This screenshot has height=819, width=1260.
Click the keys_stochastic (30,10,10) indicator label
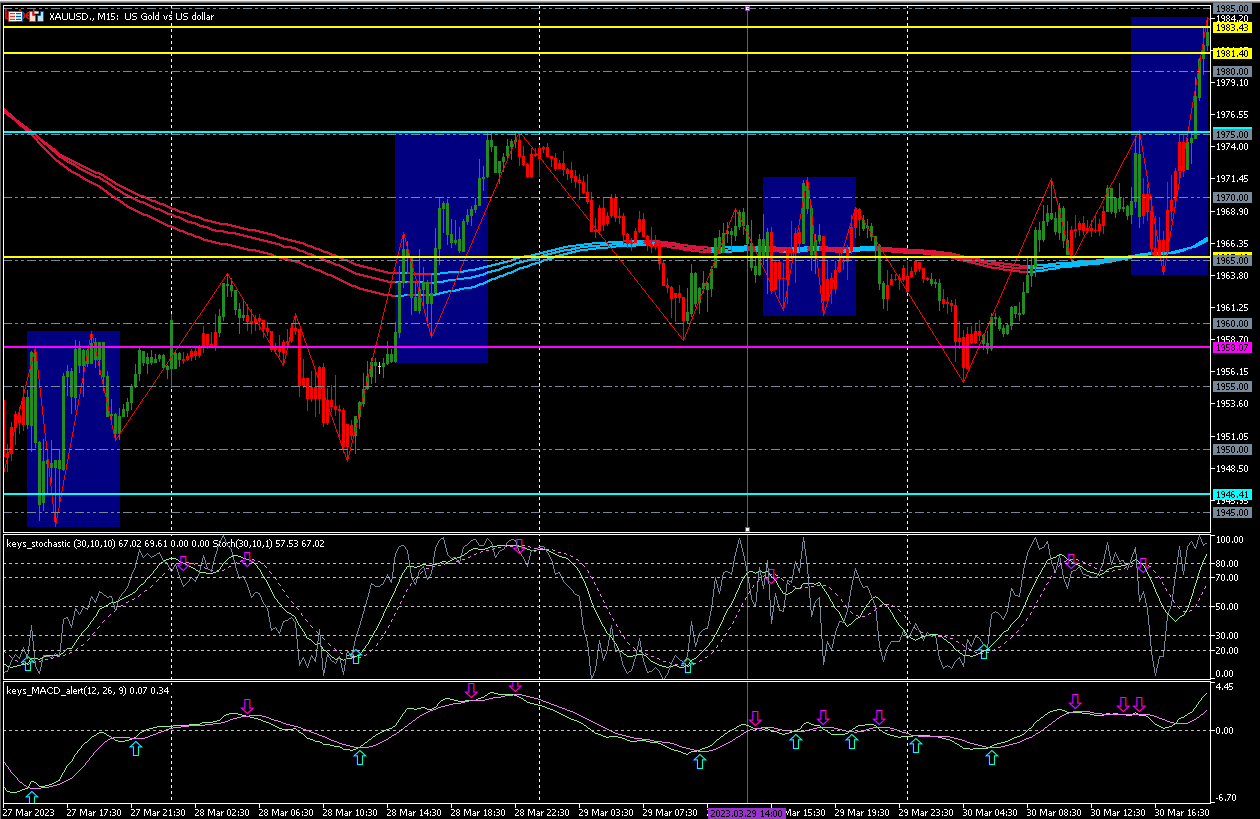tap(60, 543)
